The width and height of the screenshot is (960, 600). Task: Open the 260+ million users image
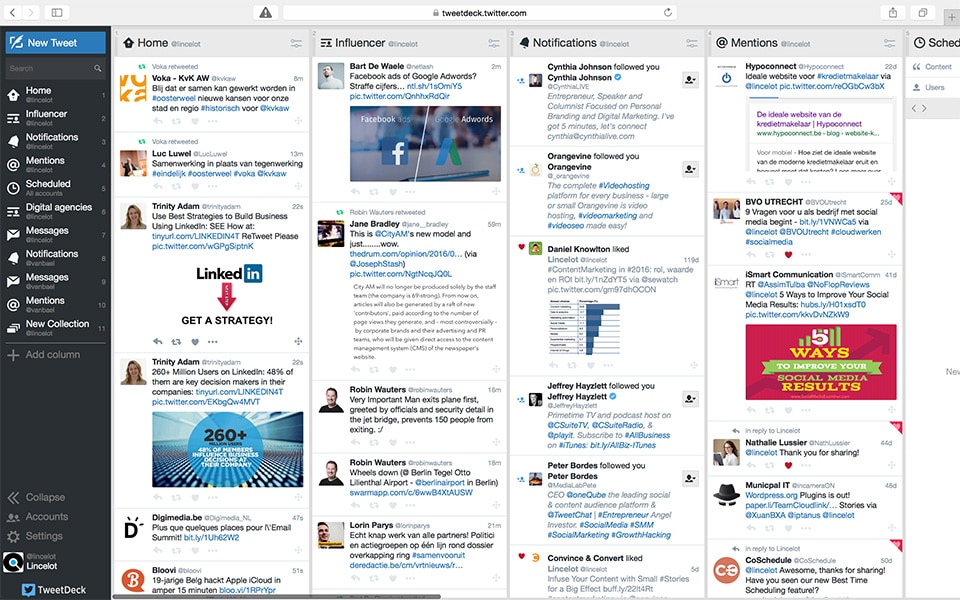pyautogui.click(x=228, y=449)
